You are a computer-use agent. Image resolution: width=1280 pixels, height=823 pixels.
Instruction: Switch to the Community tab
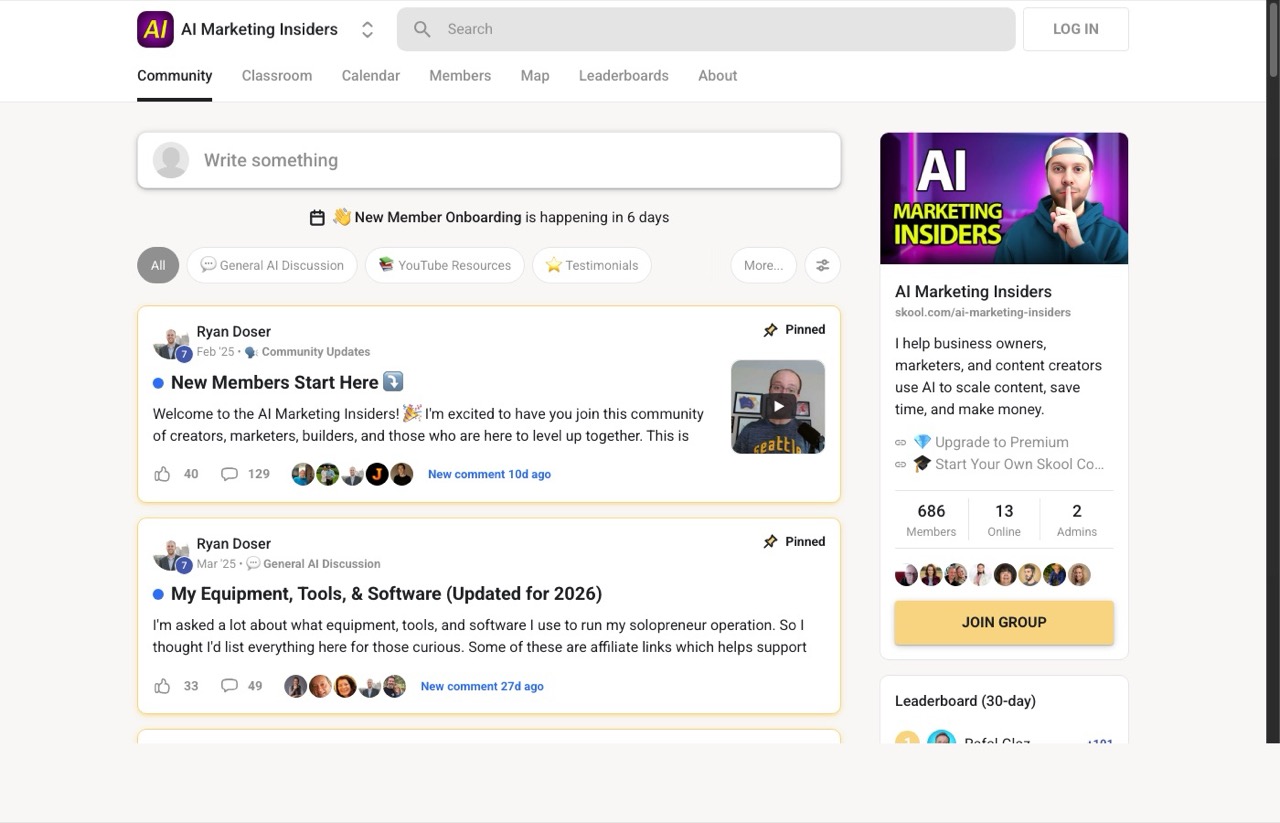pos(175,76)
